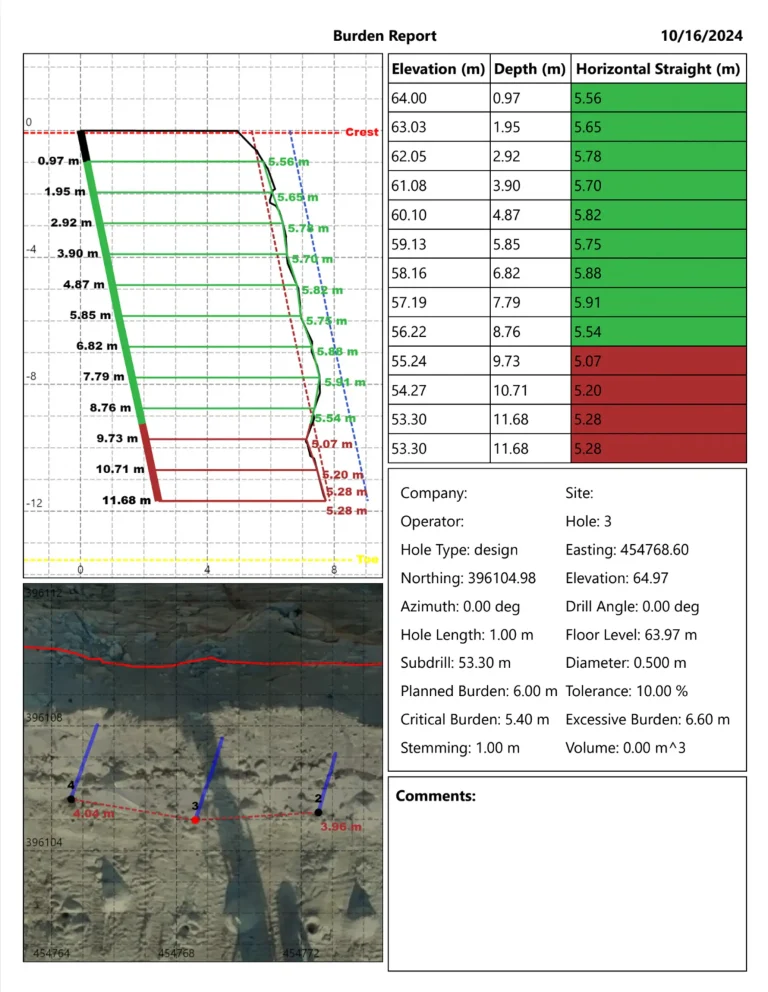The height and width of the screenshot is (992, 768).
Task: Click Elevation: 64.97 in hole details
Action: (x=617, y=578)
